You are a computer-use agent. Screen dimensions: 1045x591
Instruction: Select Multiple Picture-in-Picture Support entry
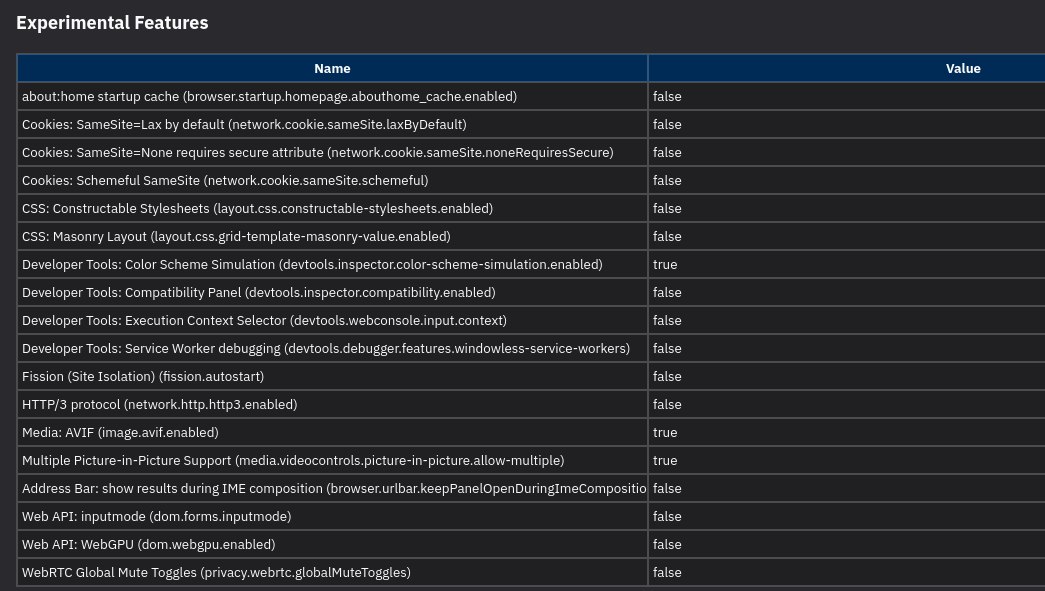point(293,460)
